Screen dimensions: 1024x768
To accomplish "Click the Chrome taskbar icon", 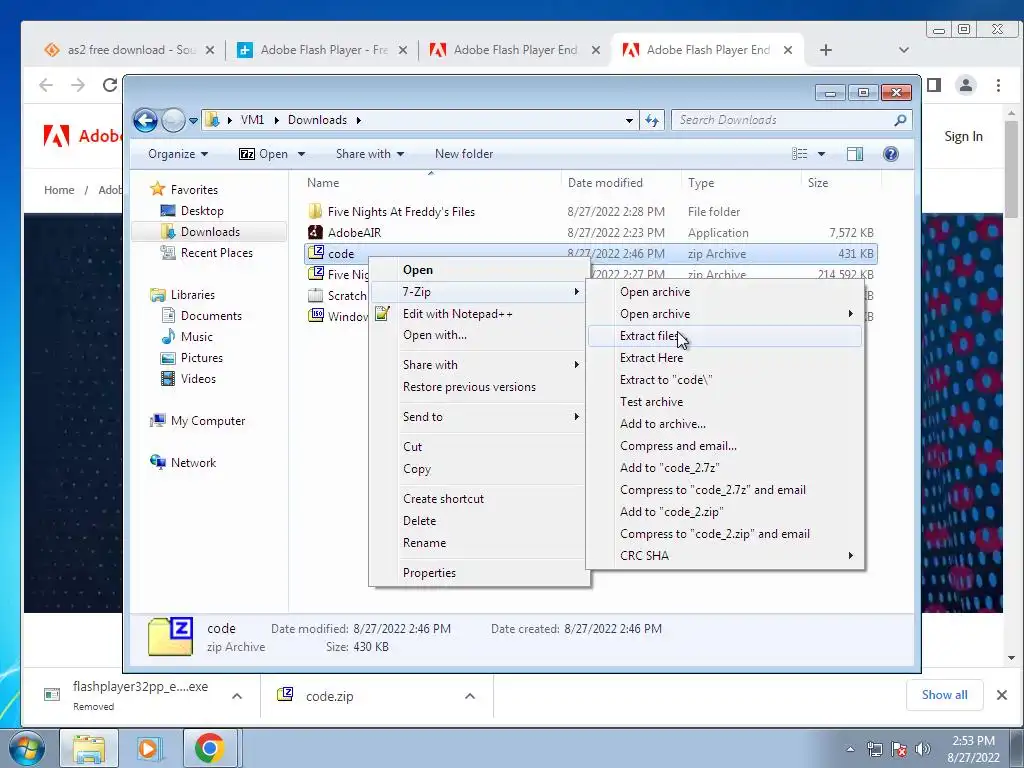I will tap(209, 748).
